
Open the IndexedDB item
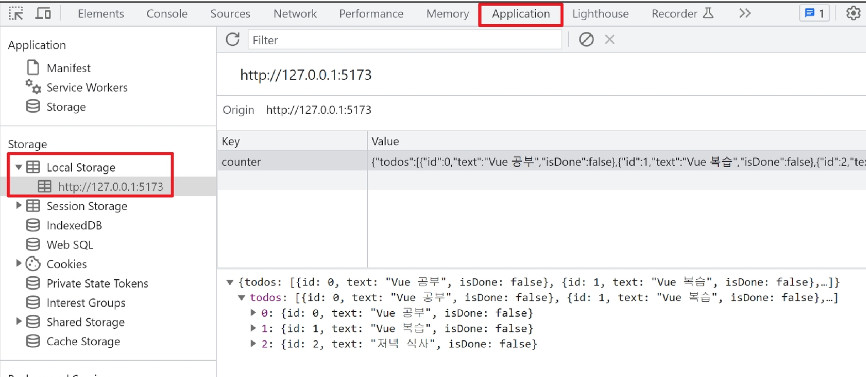[74, 225]
